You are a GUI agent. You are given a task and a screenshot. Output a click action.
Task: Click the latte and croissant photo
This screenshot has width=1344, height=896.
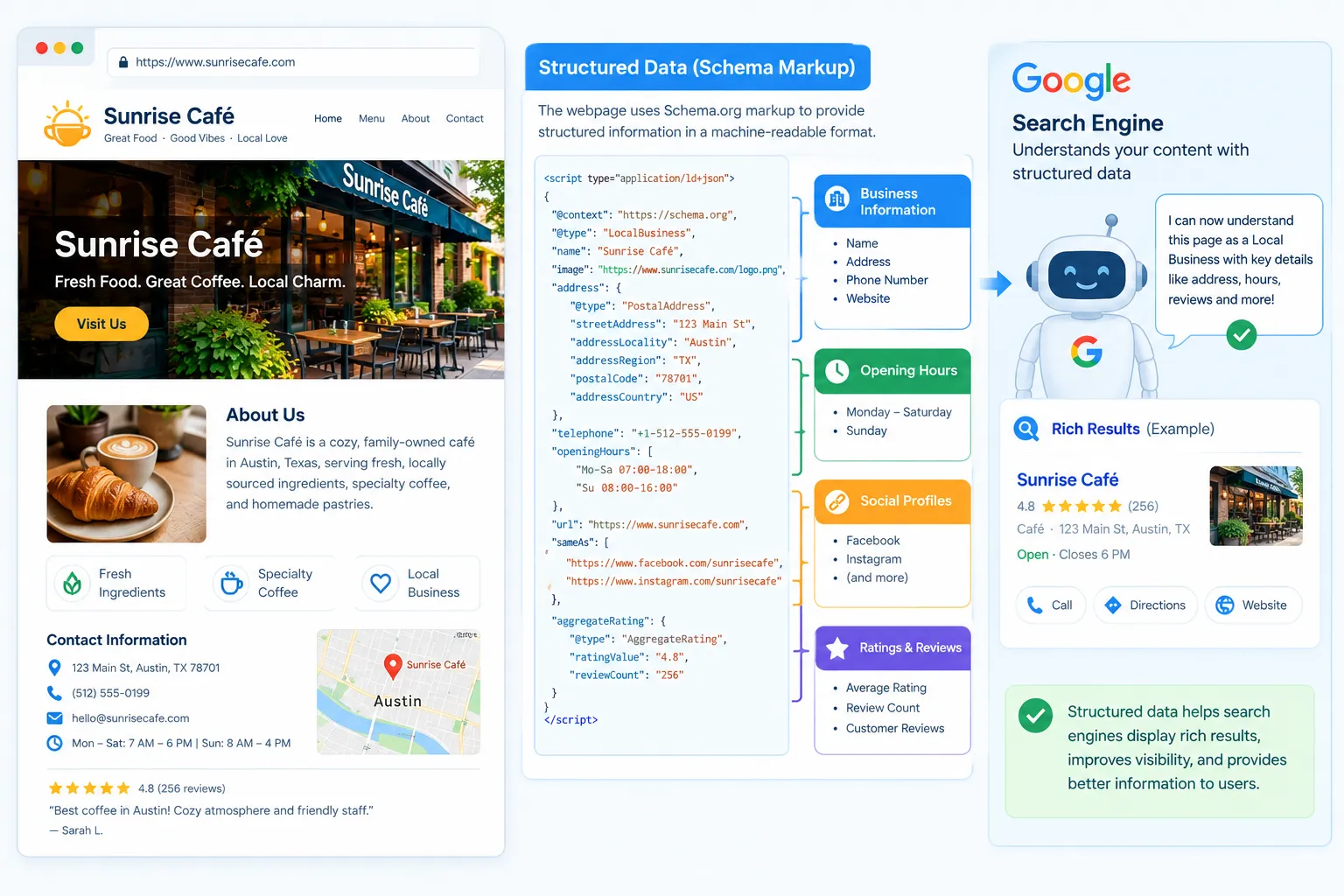click(x=127, y=473)
